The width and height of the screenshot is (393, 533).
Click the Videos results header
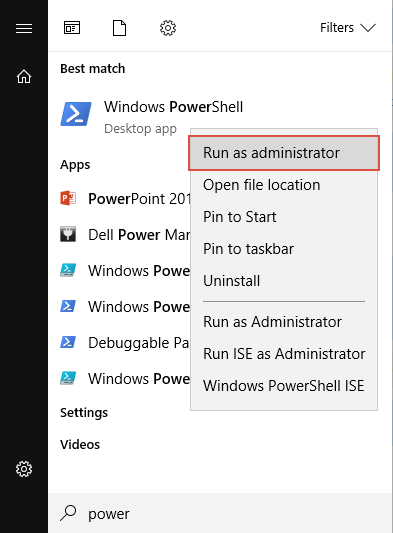pyautogui.click(x=80, y=445)
